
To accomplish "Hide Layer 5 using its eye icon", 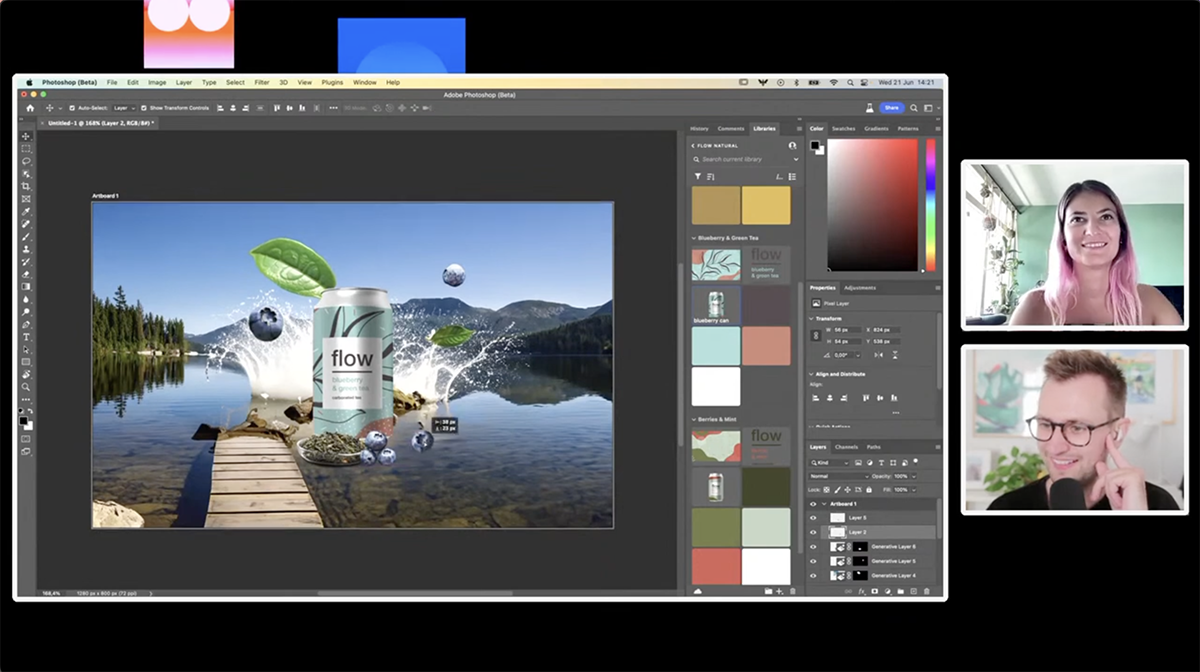I will pyautogui.click(x=814, y=518).
